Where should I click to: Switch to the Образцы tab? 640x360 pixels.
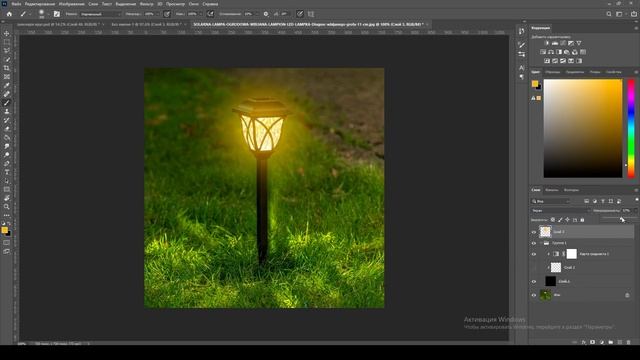[x=553, y=72]
